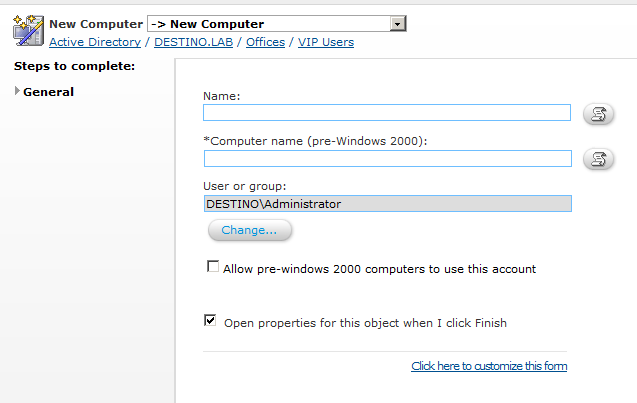Select the General step label
The image size is (637, 403).
(48, 92)
